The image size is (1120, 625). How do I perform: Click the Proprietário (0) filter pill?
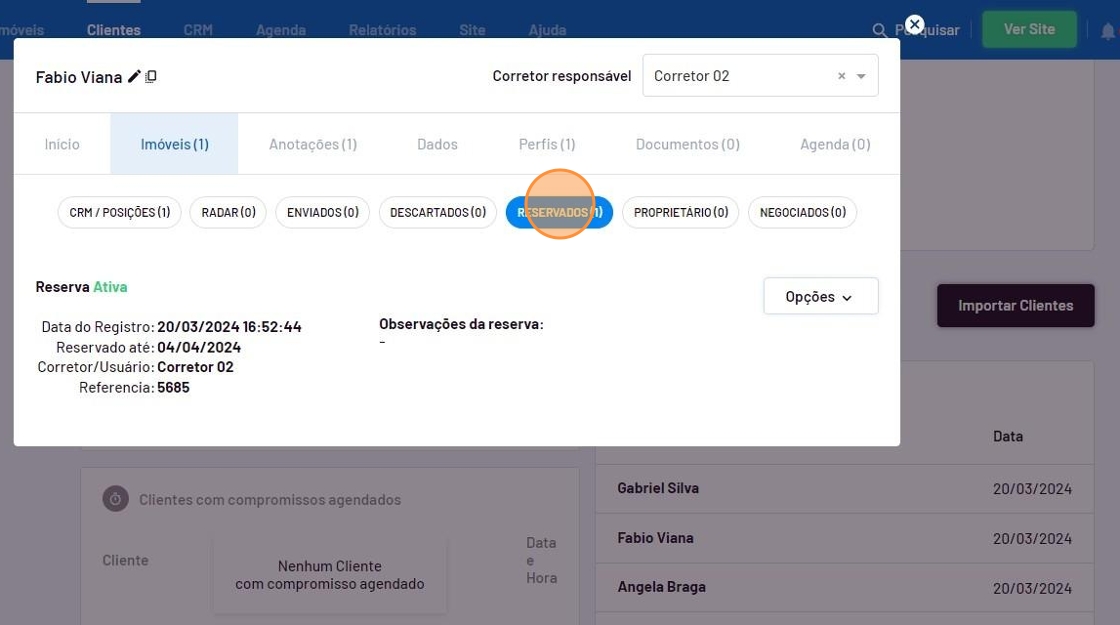point(680,212)
